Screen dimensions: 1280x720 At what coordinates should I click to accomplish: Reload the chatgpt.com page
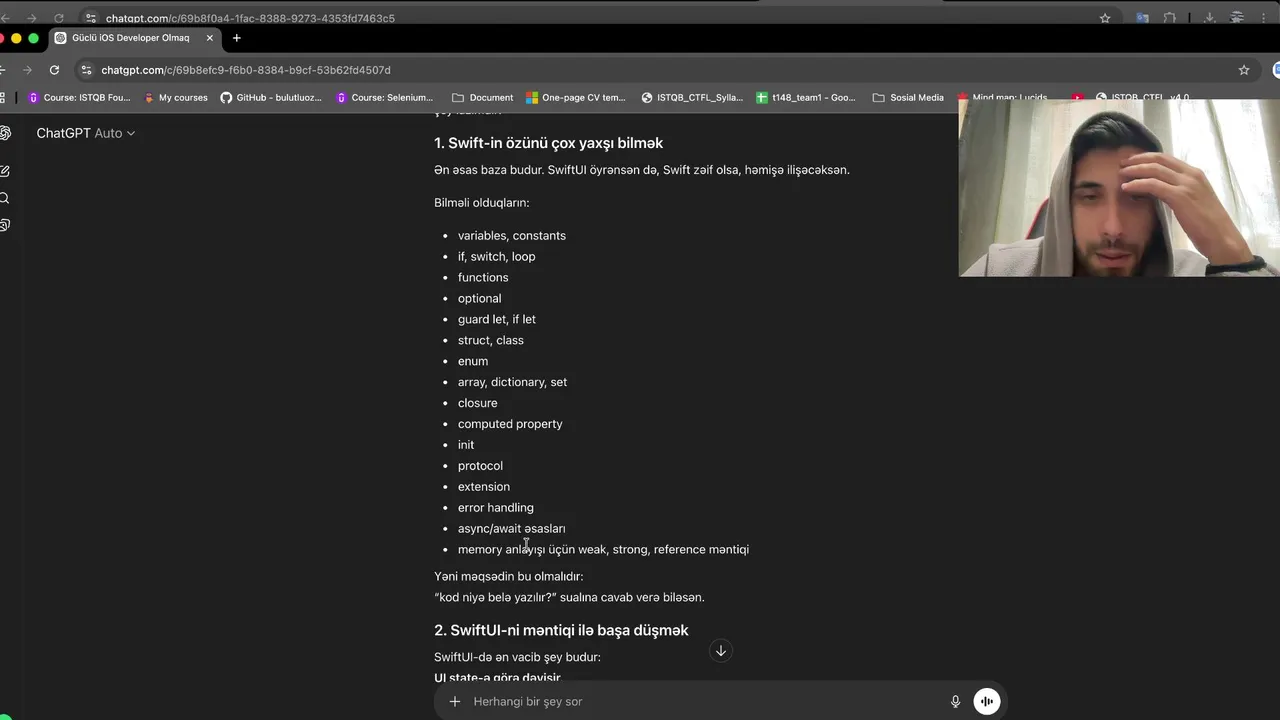point(54,70)
